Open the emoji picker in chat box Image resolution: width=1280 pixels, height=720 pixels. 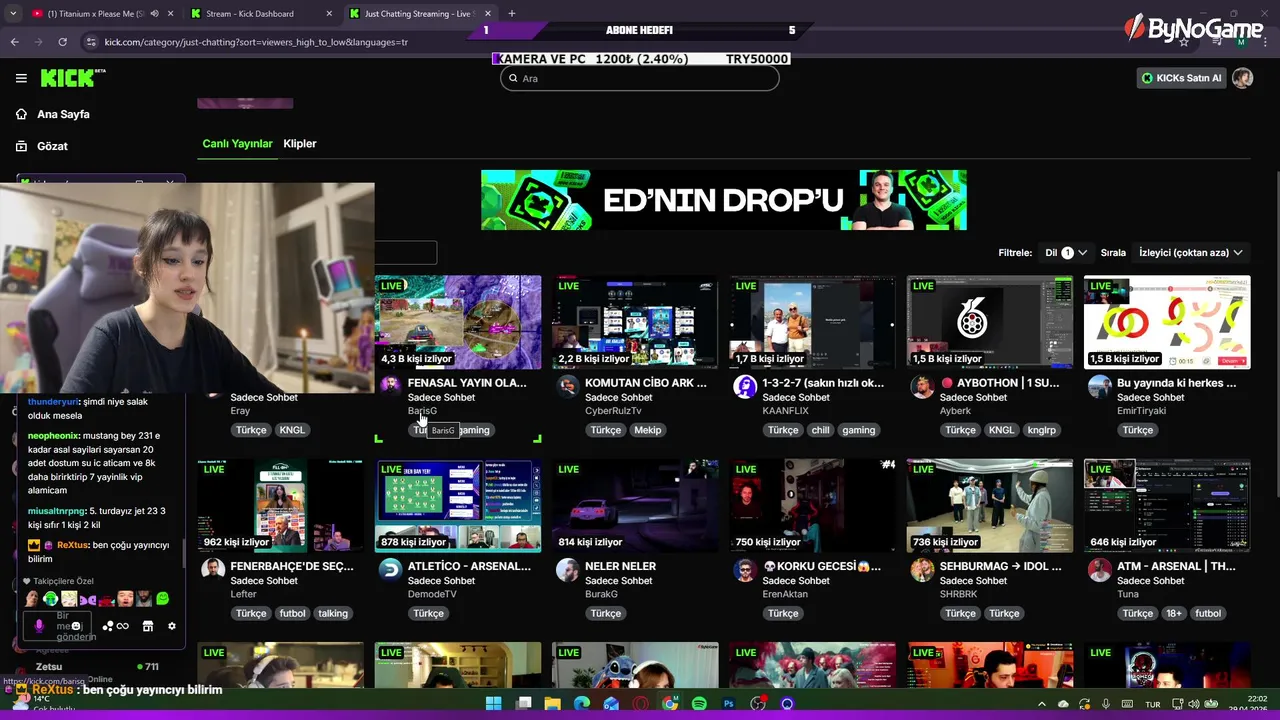(76, 626)
